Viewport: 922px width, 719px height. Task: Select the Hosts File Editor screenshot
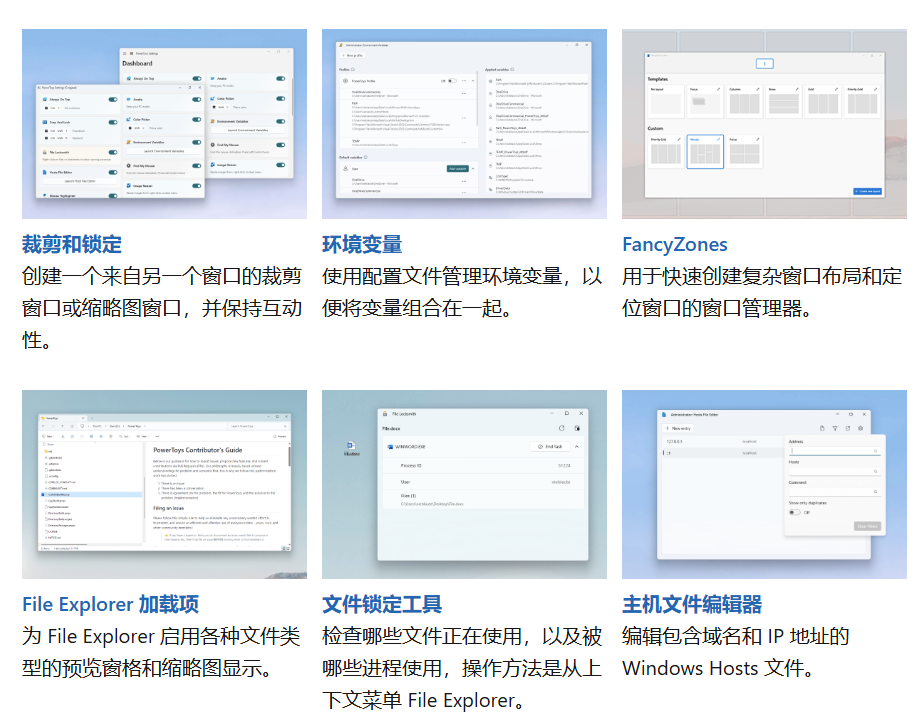click(x=764, y=484)
